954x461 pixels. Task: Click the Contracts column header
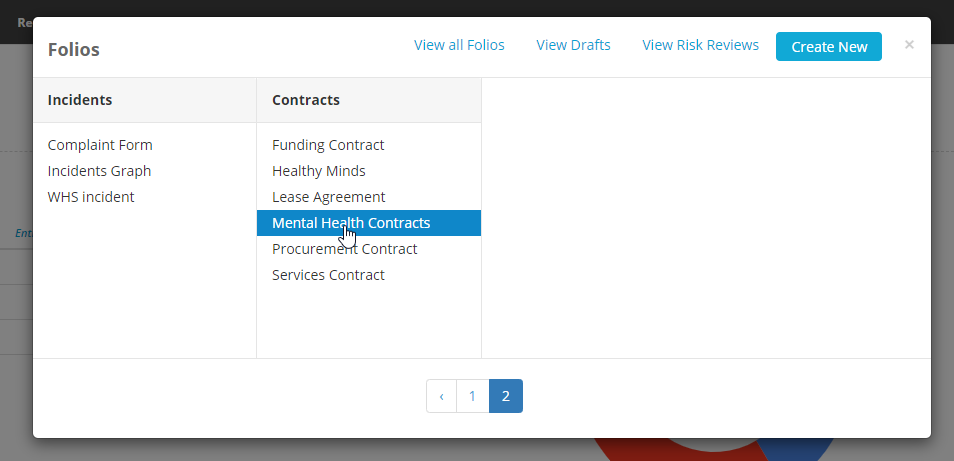point(306,100)
